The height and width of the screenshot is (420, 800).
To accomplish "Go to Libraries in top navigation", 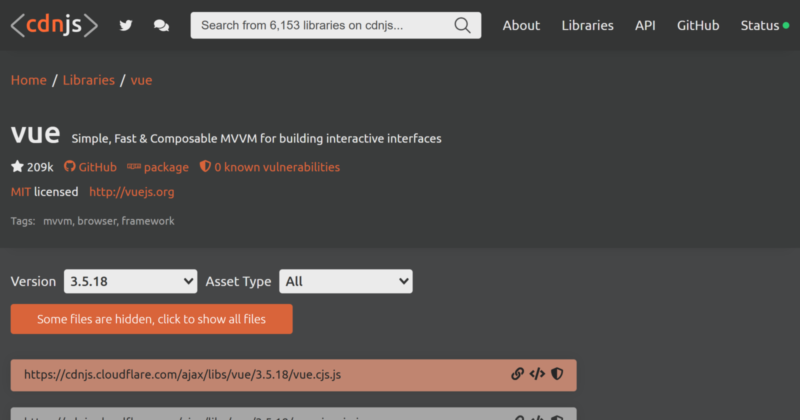I will pyautogui.click(x=587, y=26).
